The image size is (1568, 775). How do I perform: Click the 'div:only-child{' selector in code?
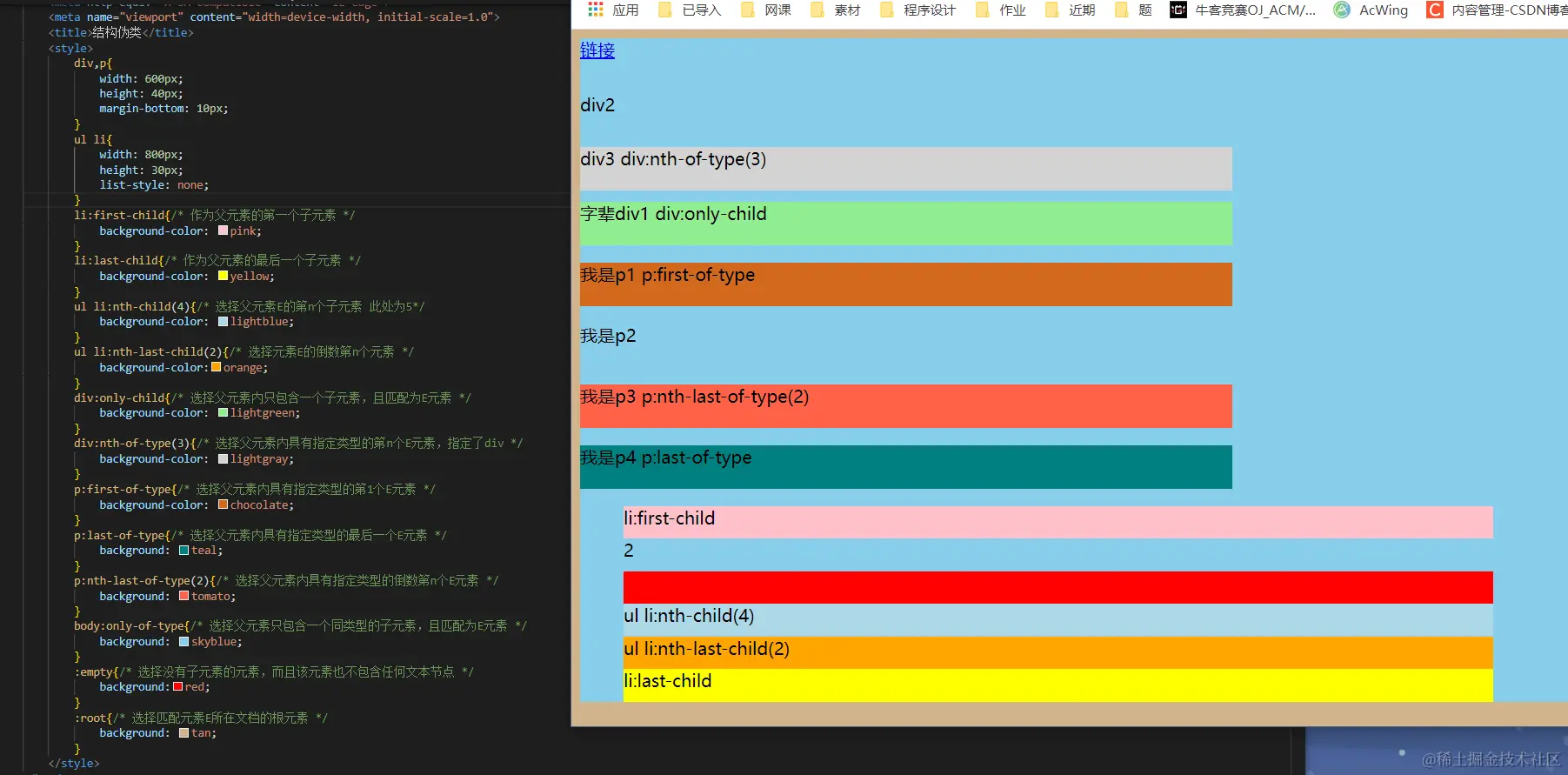(123, 398)
